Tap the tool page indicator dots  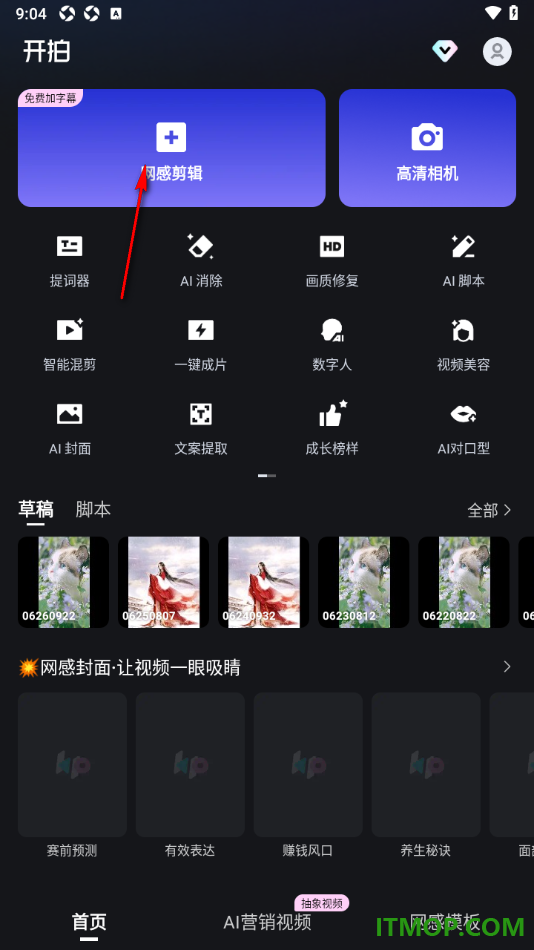[267, 476]
